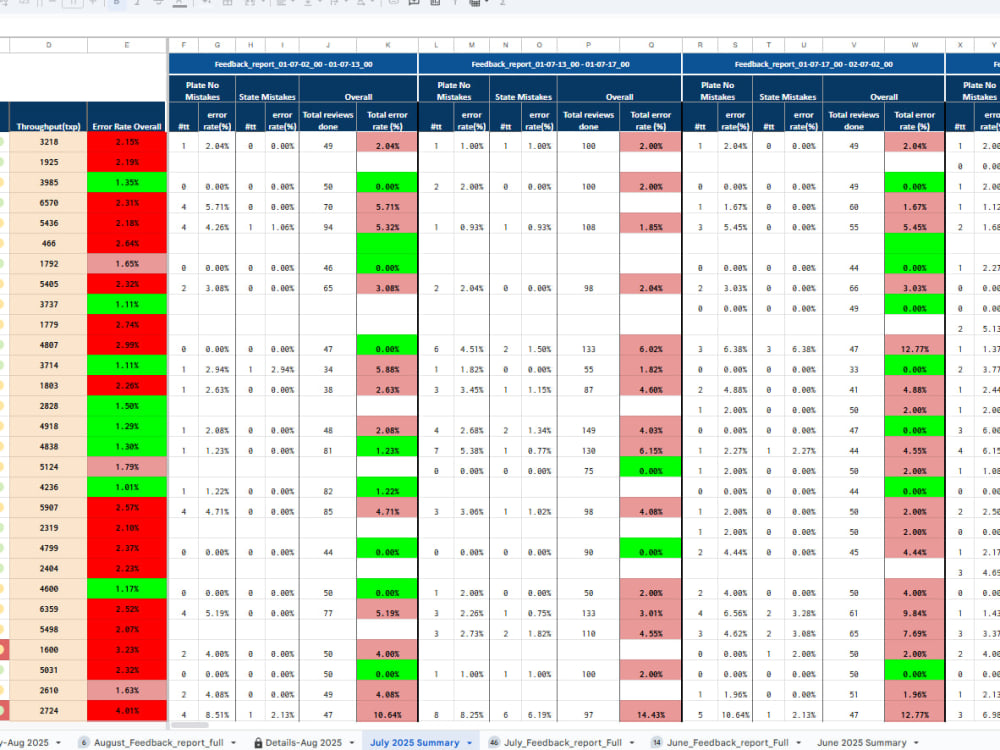Screen dimensions: 1000x750
Task: Select the Feedback_report_01-07-17_00 - 02-07-02_00 header cell
Action: coord(814,64)
